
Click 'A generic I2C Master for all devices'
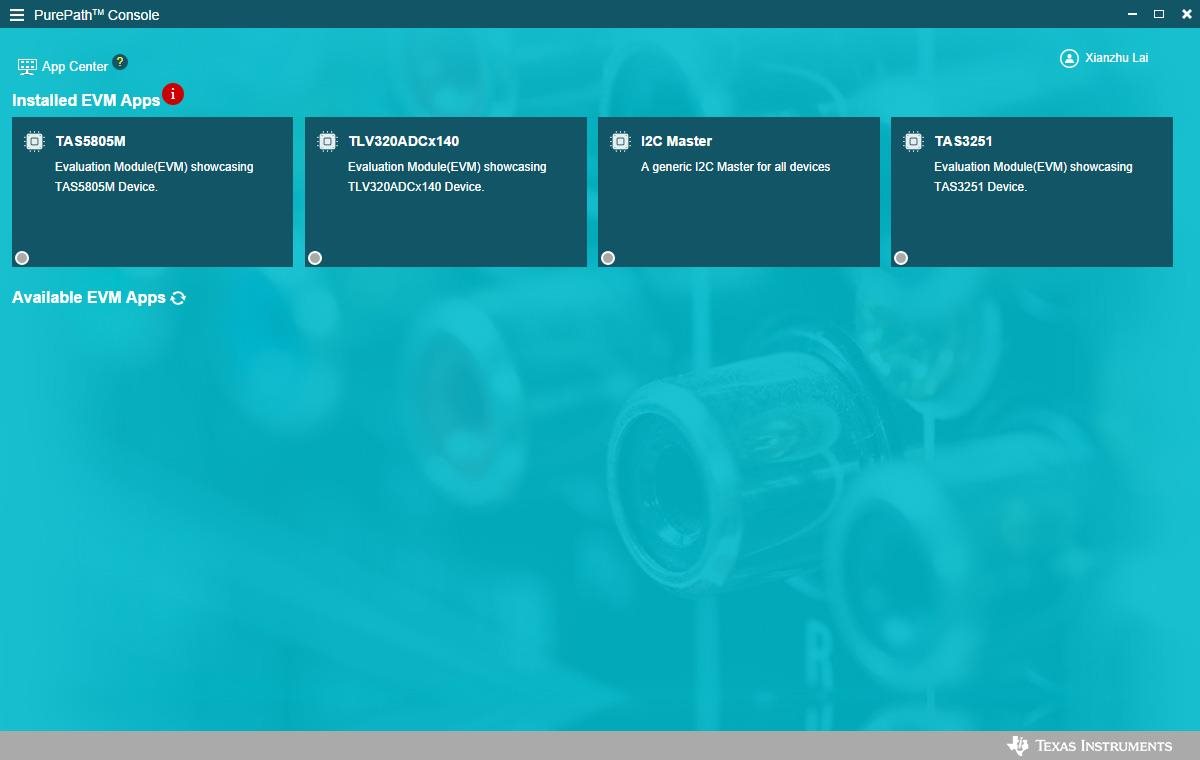point(736,167)
